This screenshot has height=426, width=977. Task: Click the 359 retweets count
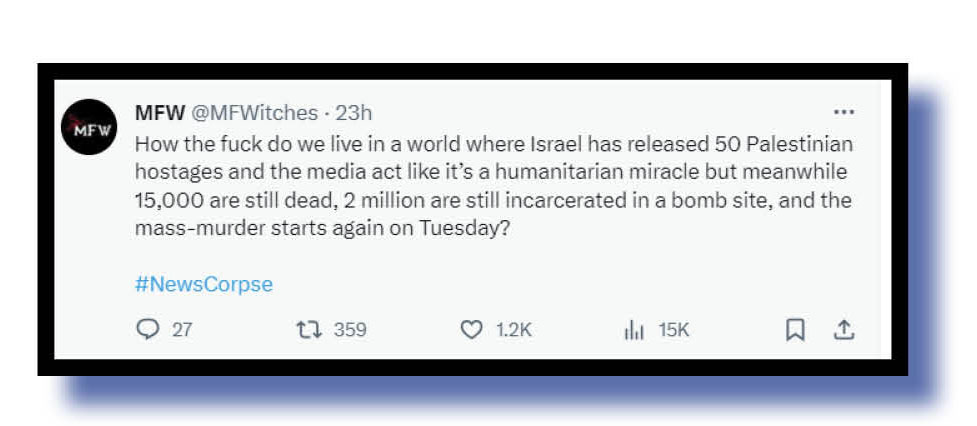(x=349, y=330)
